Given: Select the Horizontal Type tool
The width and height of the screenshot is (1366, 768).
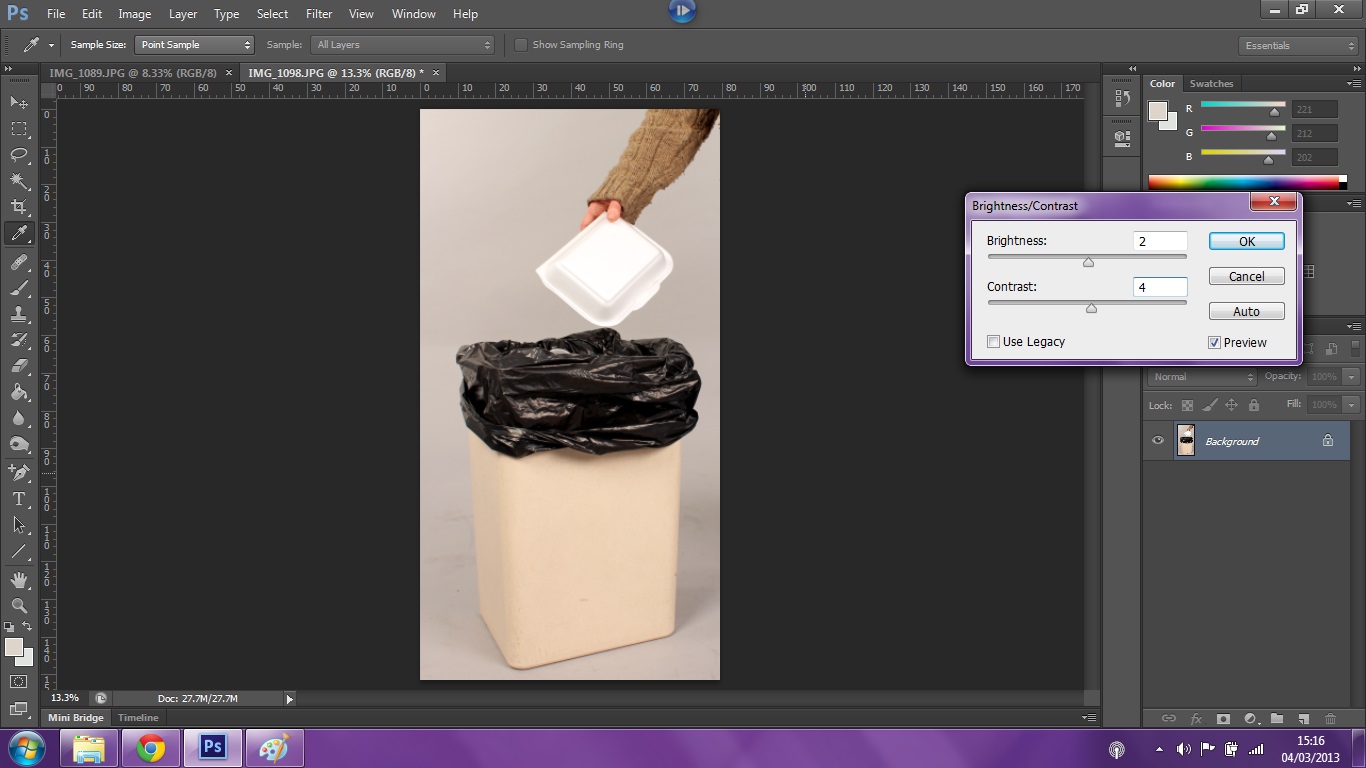Looking at the screenshot, I should coord(19,498).
